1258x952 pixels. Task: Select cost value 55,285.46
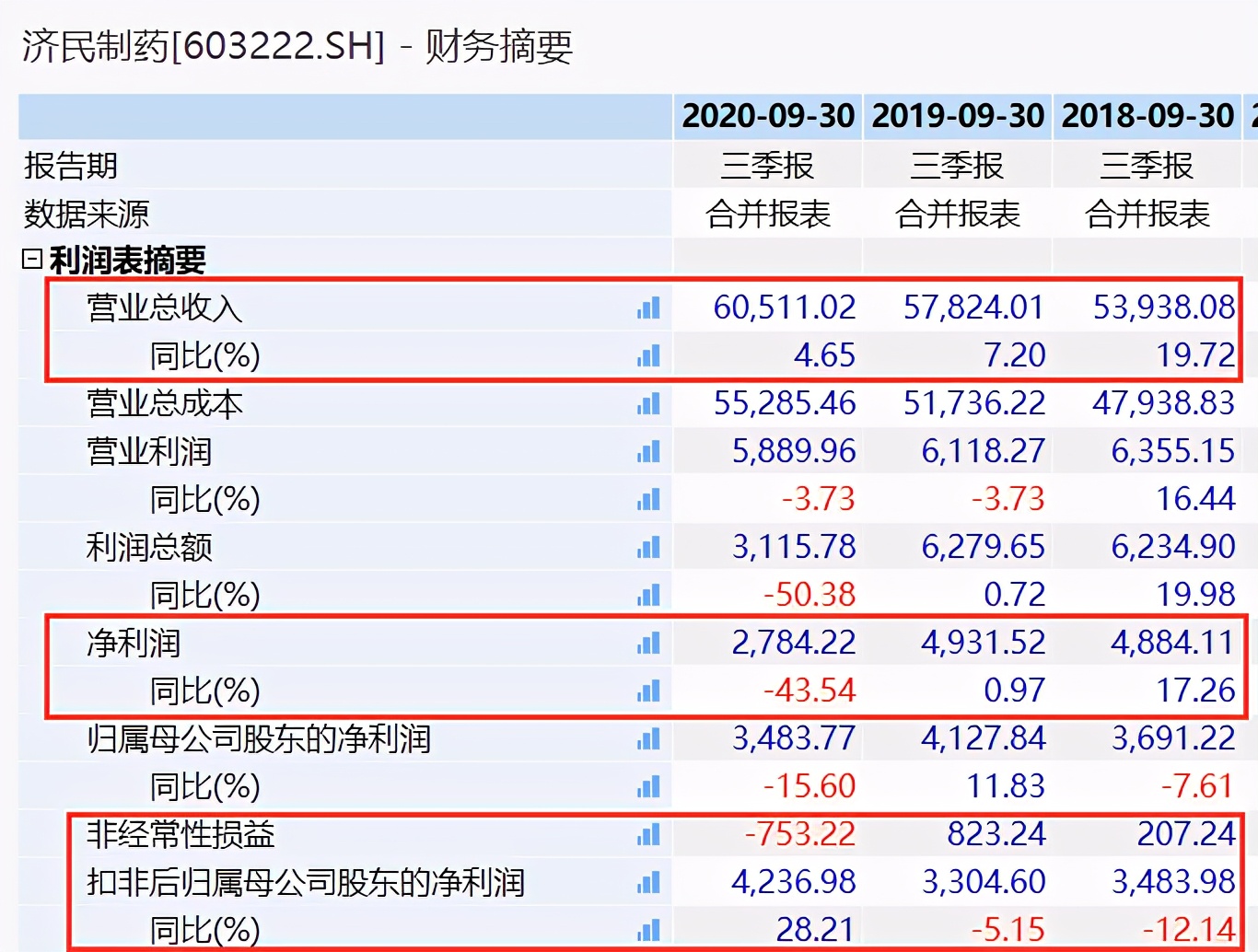(785, 403)
